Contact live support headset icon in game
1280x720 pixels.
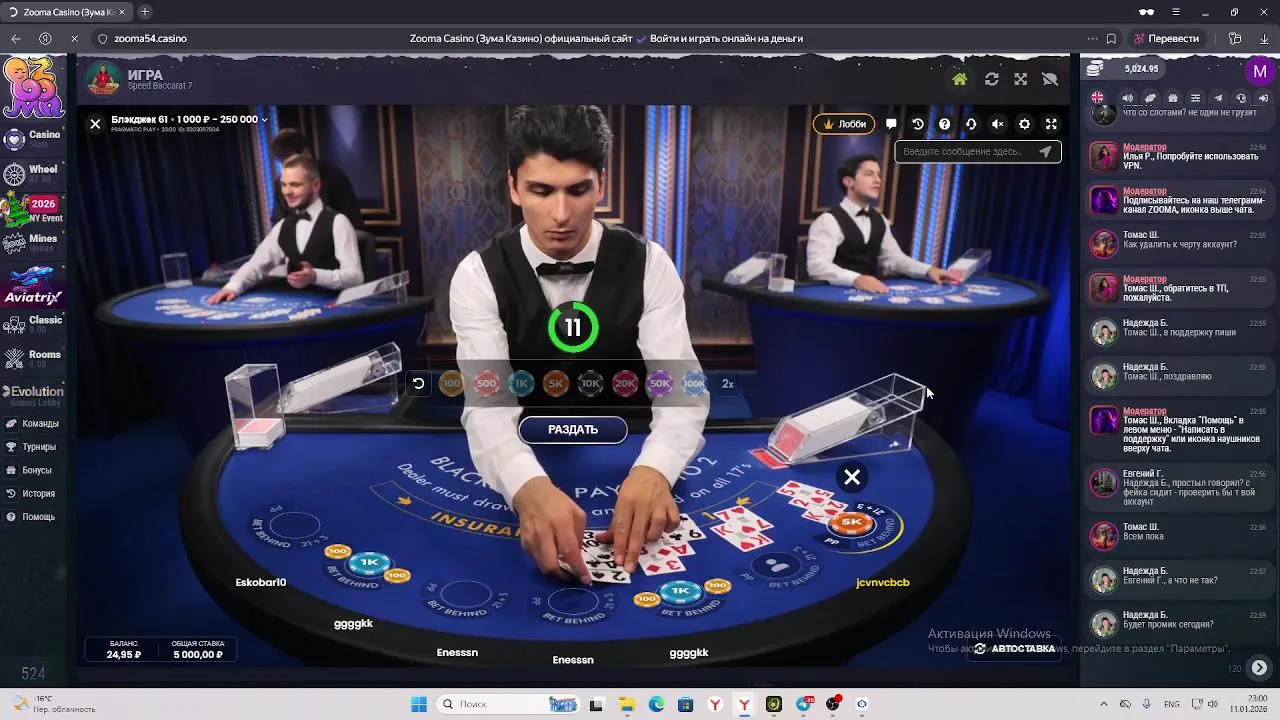tap(971, 124)
